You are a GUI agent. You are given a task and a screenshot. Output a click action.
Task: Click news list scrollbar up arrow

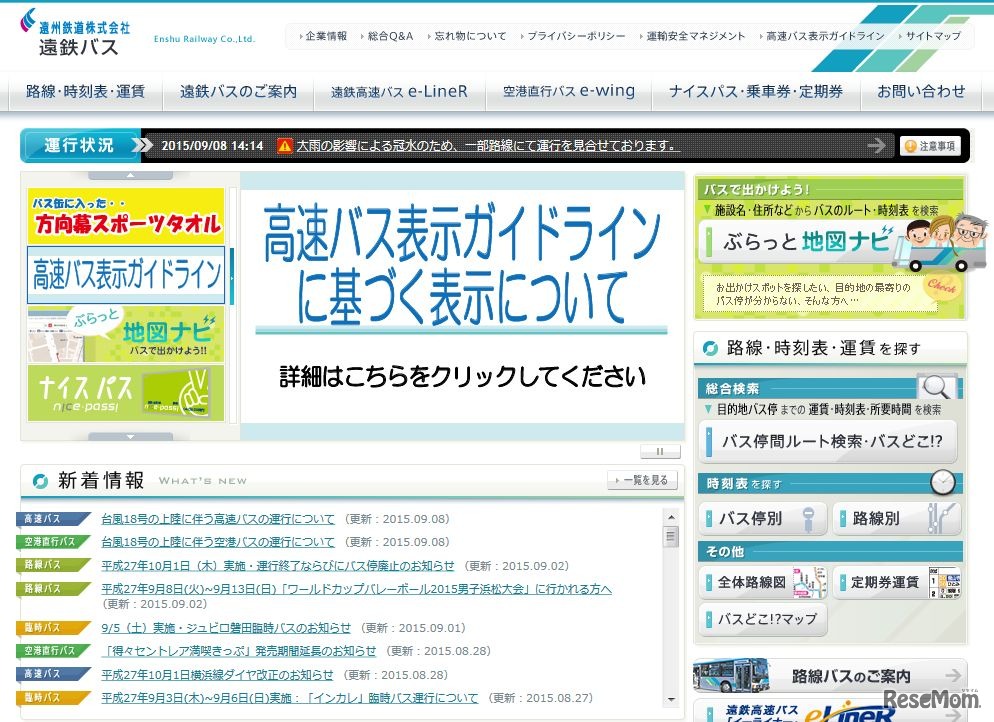pyautogui.click(x=671, y=518)
